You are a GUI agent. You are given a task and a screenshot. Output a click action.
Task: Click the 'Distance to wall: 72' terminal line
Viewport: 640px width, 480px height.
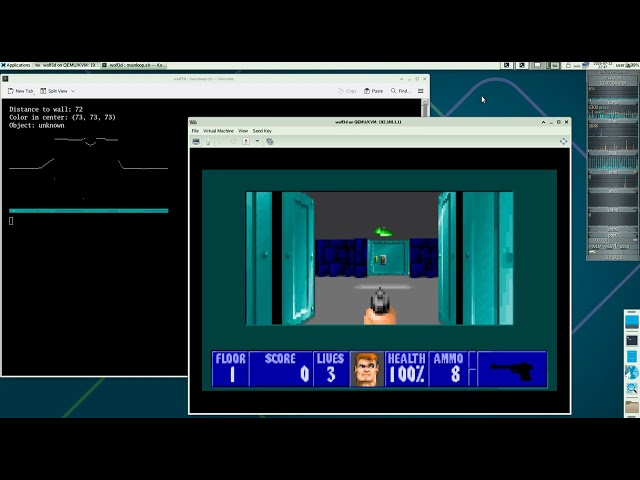click(46, 109)
